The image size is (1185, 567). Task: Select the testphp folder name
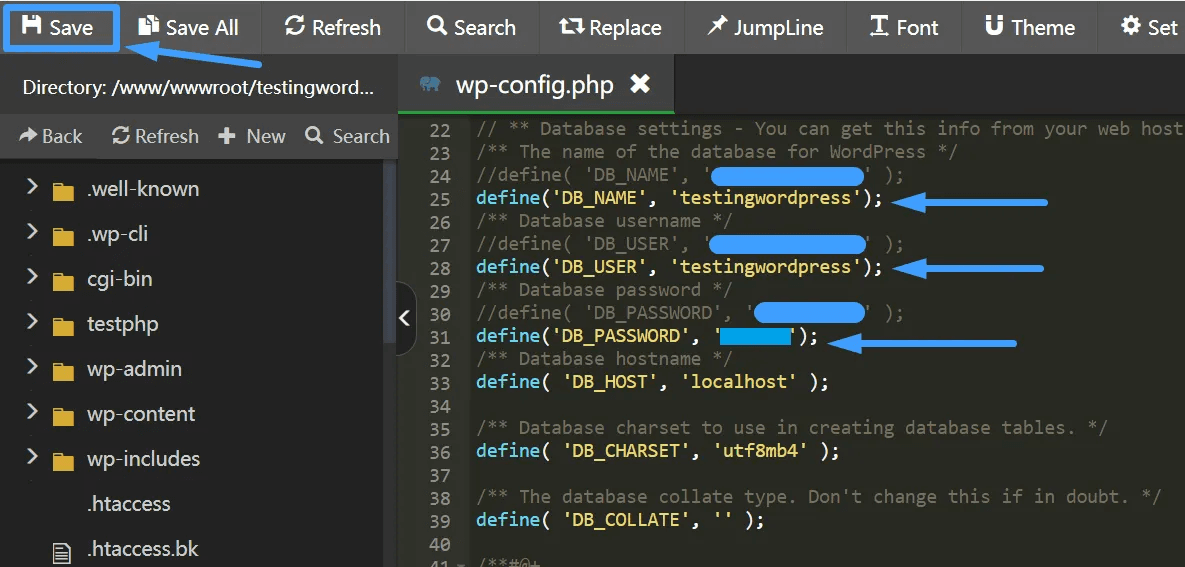(x=122, y=324)
